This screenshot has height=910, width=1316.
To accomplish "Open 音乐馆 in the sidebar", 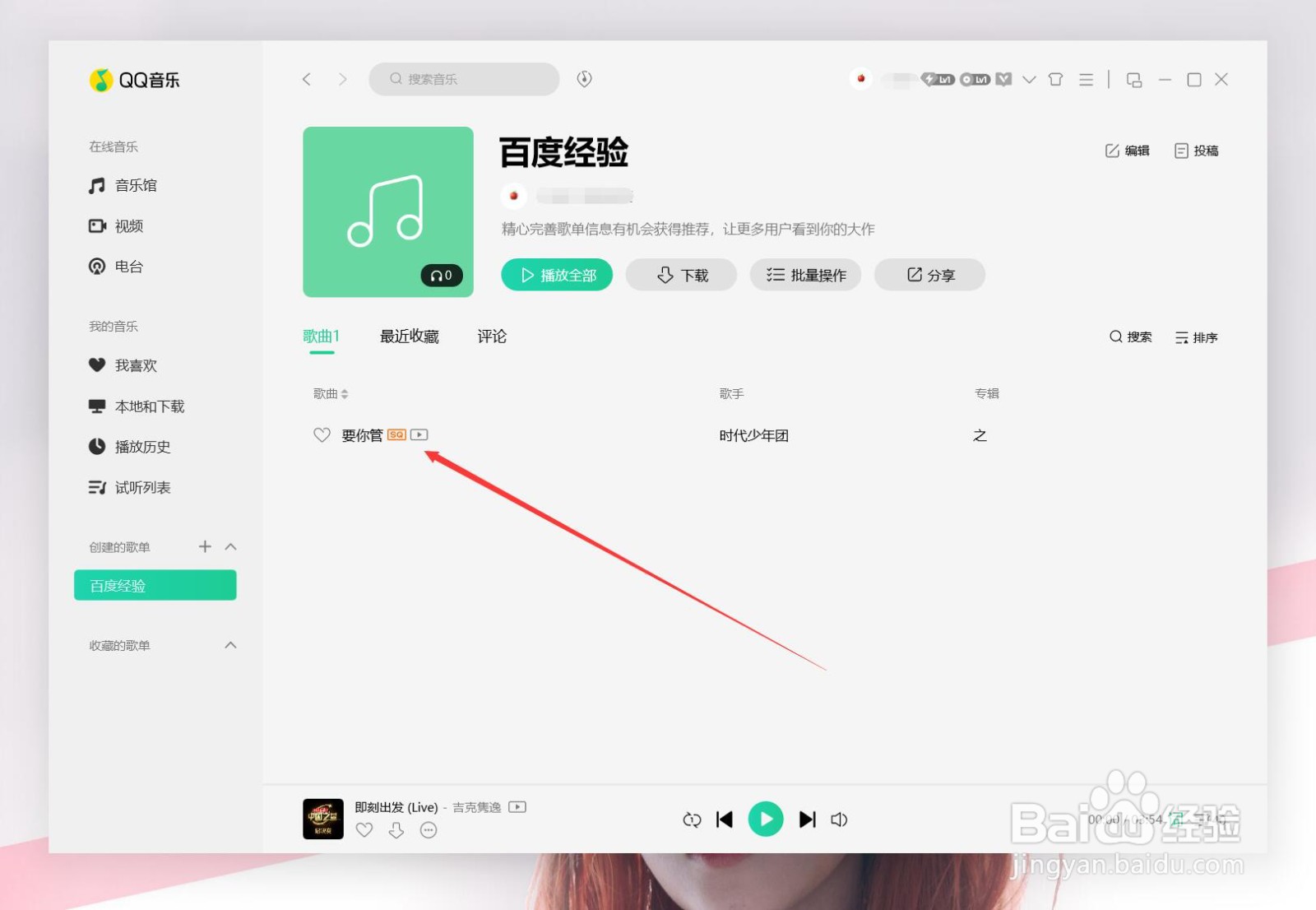I will click(x=123, y=185).
